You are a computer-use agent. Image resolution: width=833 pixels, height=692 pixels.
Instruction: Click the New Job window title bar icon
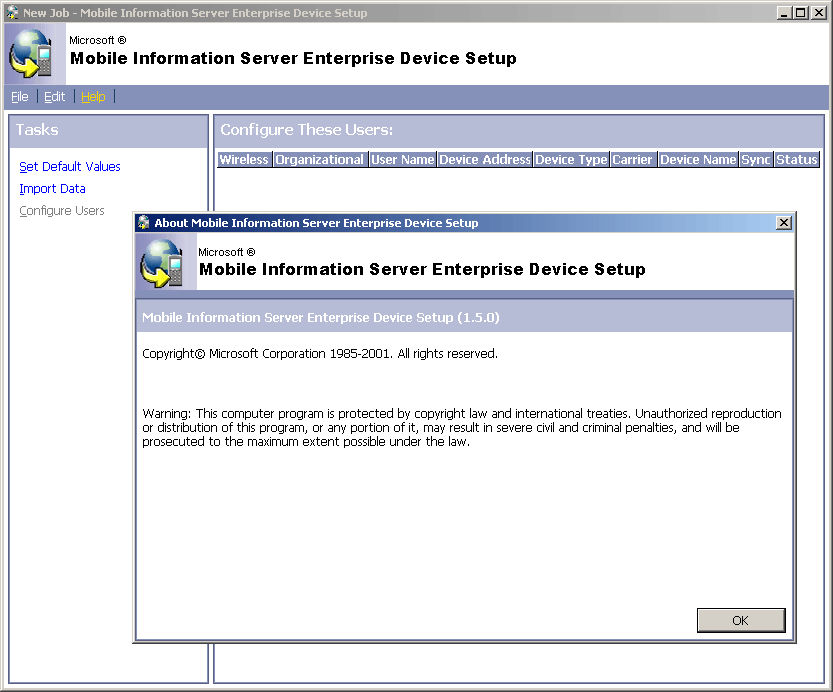(x=12, y=12)
